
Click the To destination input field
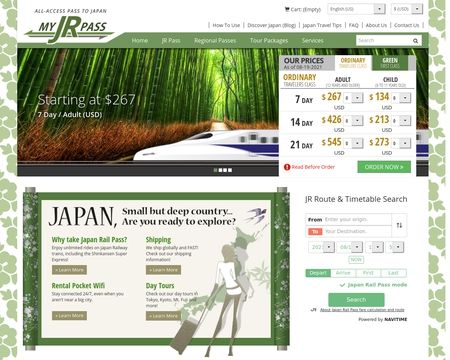coord(348,231)
